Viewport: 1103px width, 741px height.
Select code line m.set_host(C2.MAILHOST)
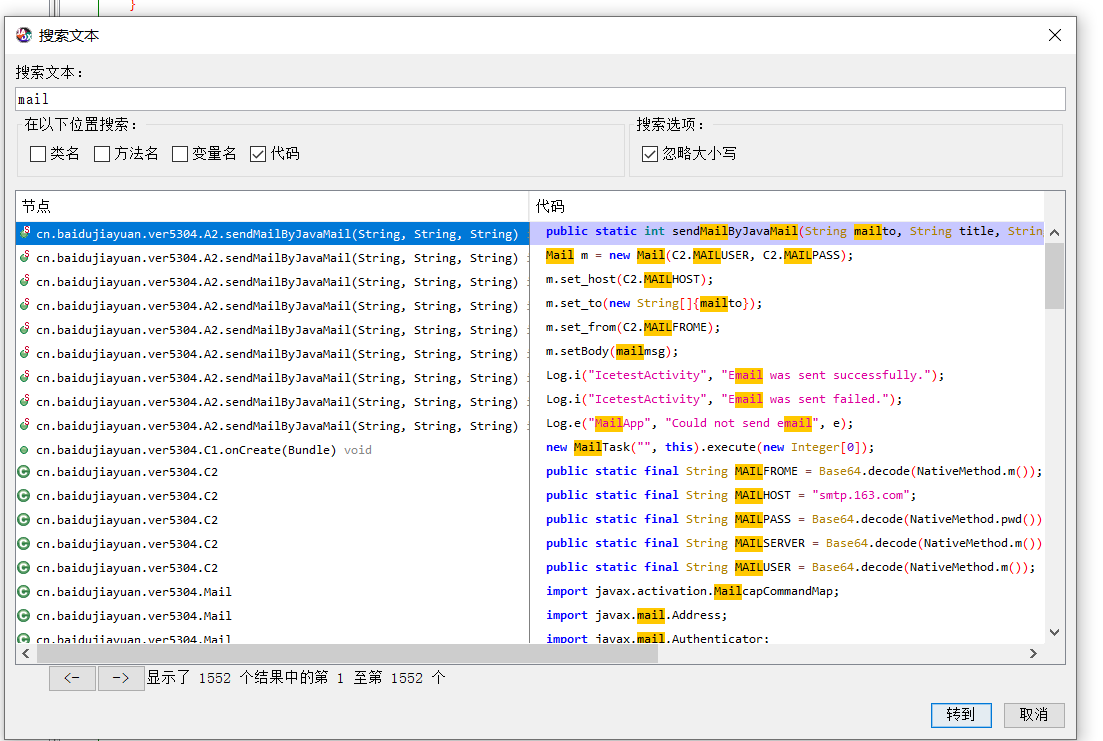(x=630, y=279)
